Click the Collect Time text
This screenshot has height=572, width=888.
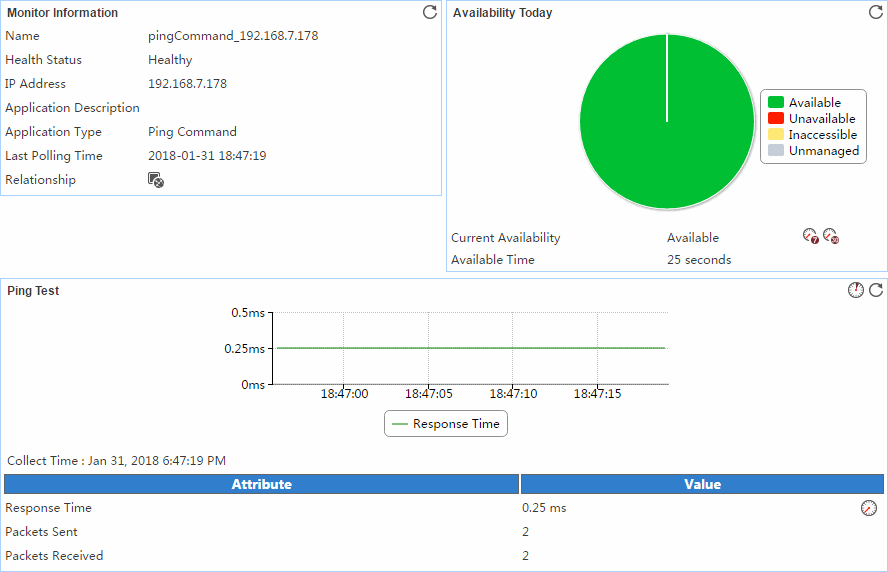coord(117,460)
